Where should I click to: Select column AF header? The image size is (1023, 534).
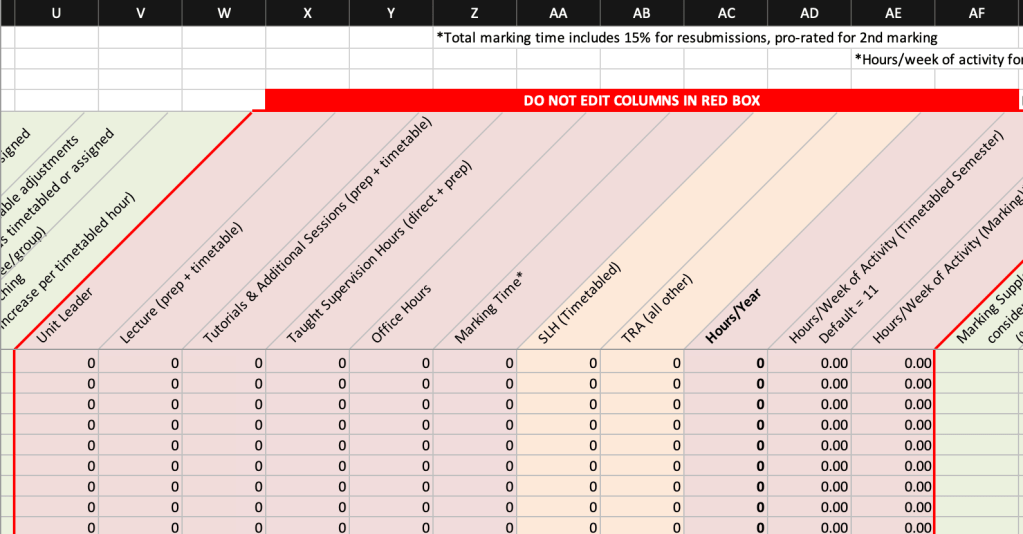point(977,12)
